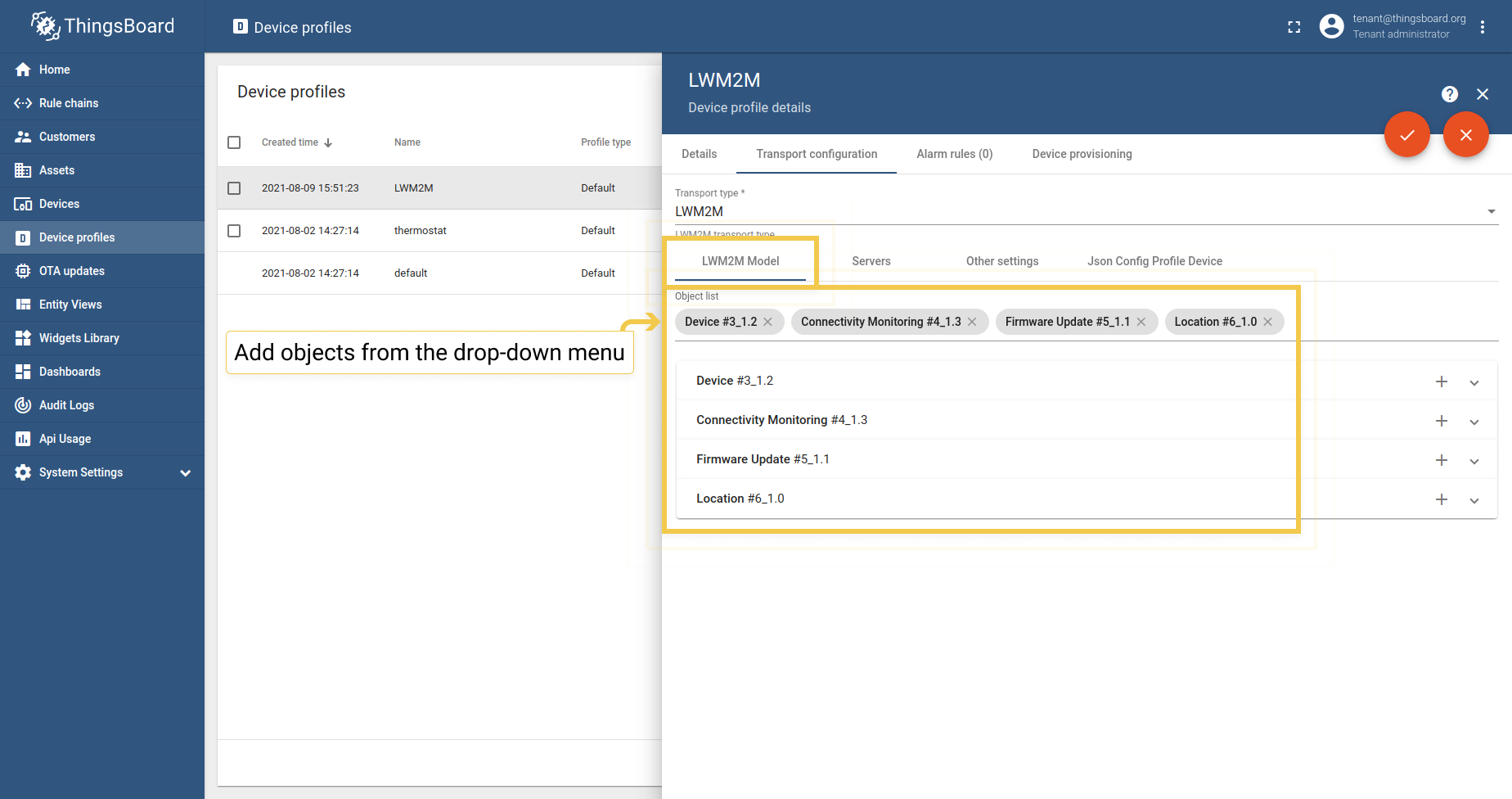Click the 2021-08-09 15:51:23 timestamp cell
The width and height of the screenshot is (1512, 799).
(x=310, y=188)
